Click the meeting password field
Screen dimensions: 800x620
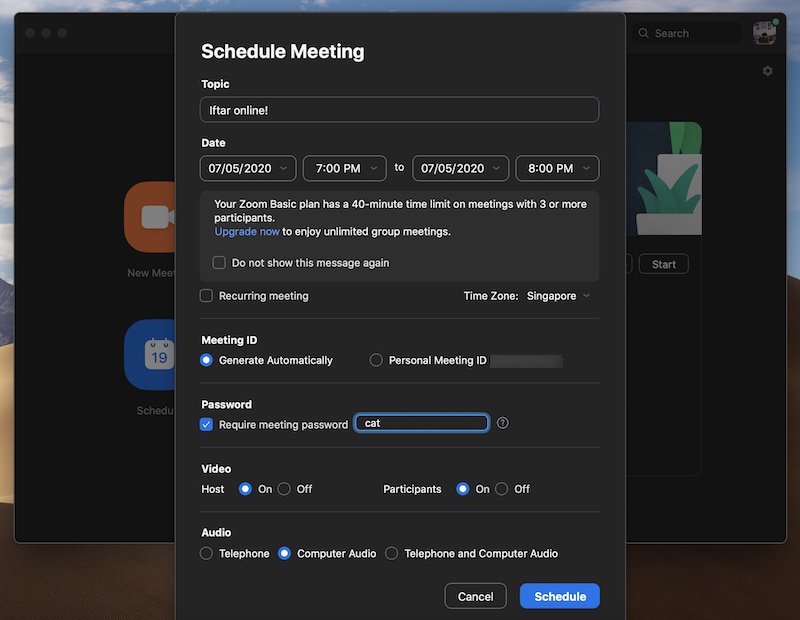tap(422, 423)
